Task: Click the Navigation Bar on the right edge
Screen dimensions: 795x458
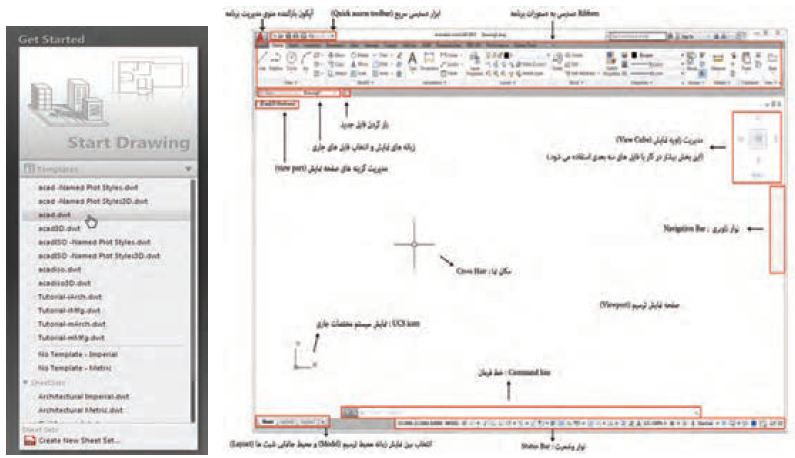Action: (777, 229)
